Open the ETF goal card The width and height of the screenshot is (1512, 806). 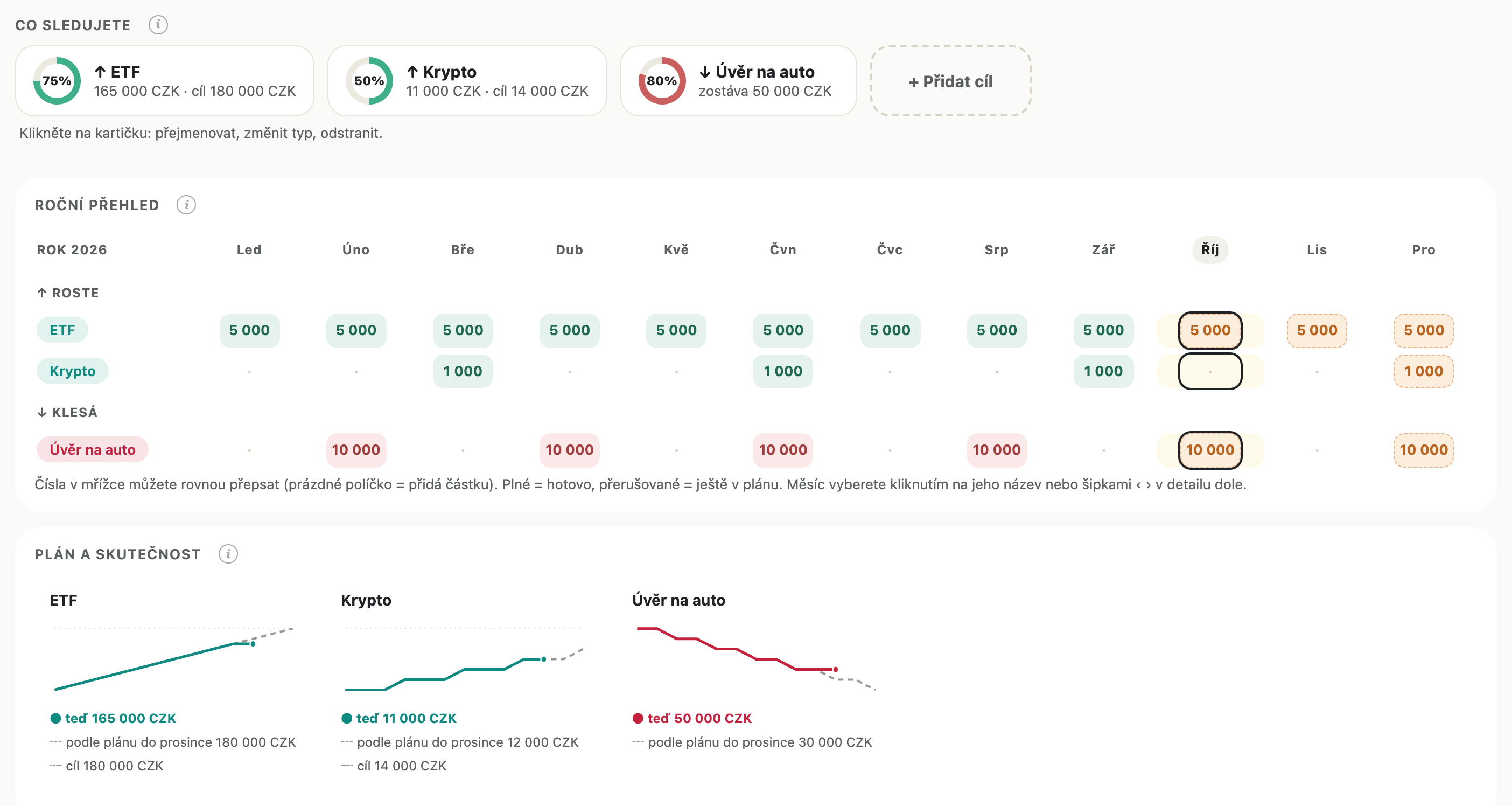coord(164,81)
